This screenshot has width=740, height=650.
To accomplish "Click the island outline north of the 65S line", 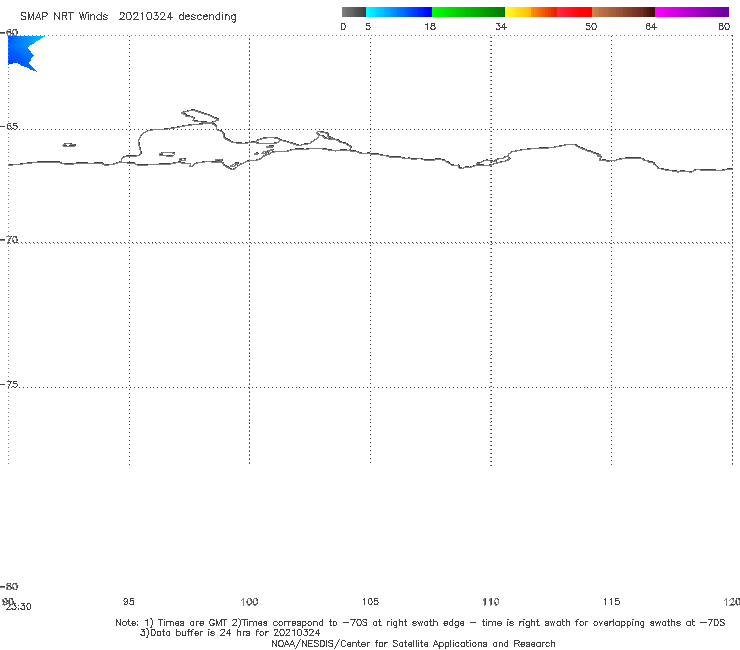I will click(x=200, y=116).
